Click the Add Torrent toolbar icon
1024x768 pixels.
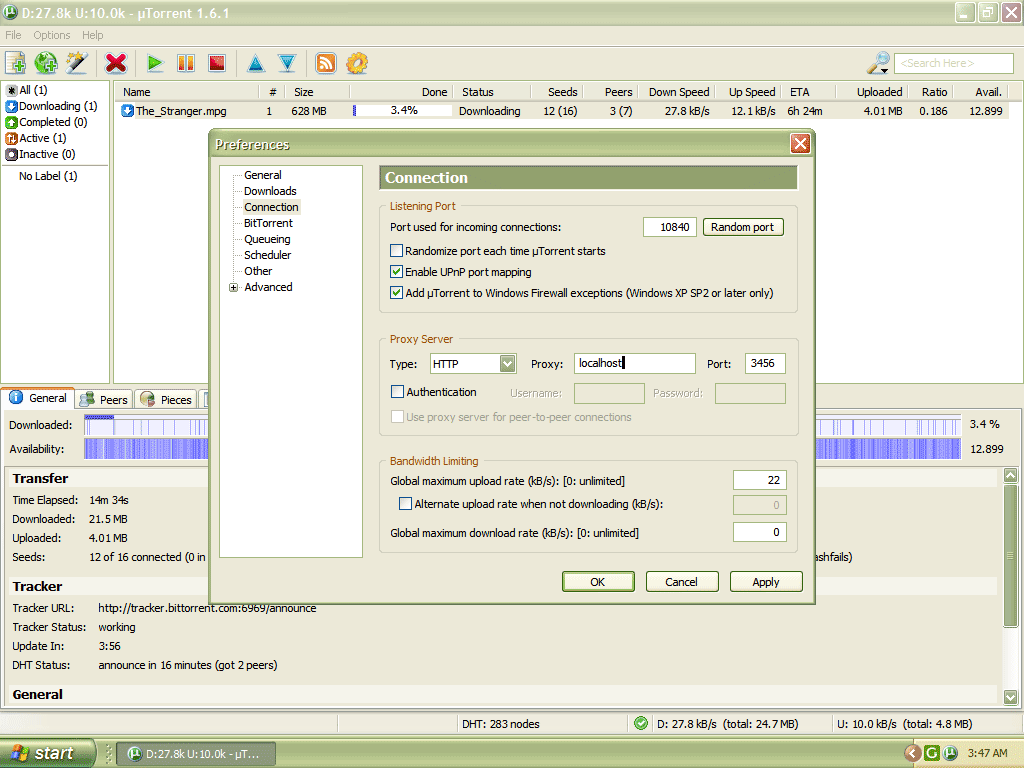(x=16, y=63)
